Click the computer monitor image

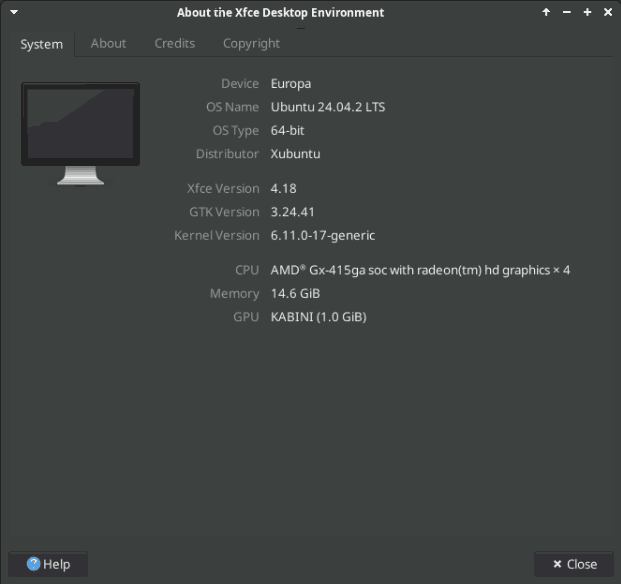[x=80, y=134]
